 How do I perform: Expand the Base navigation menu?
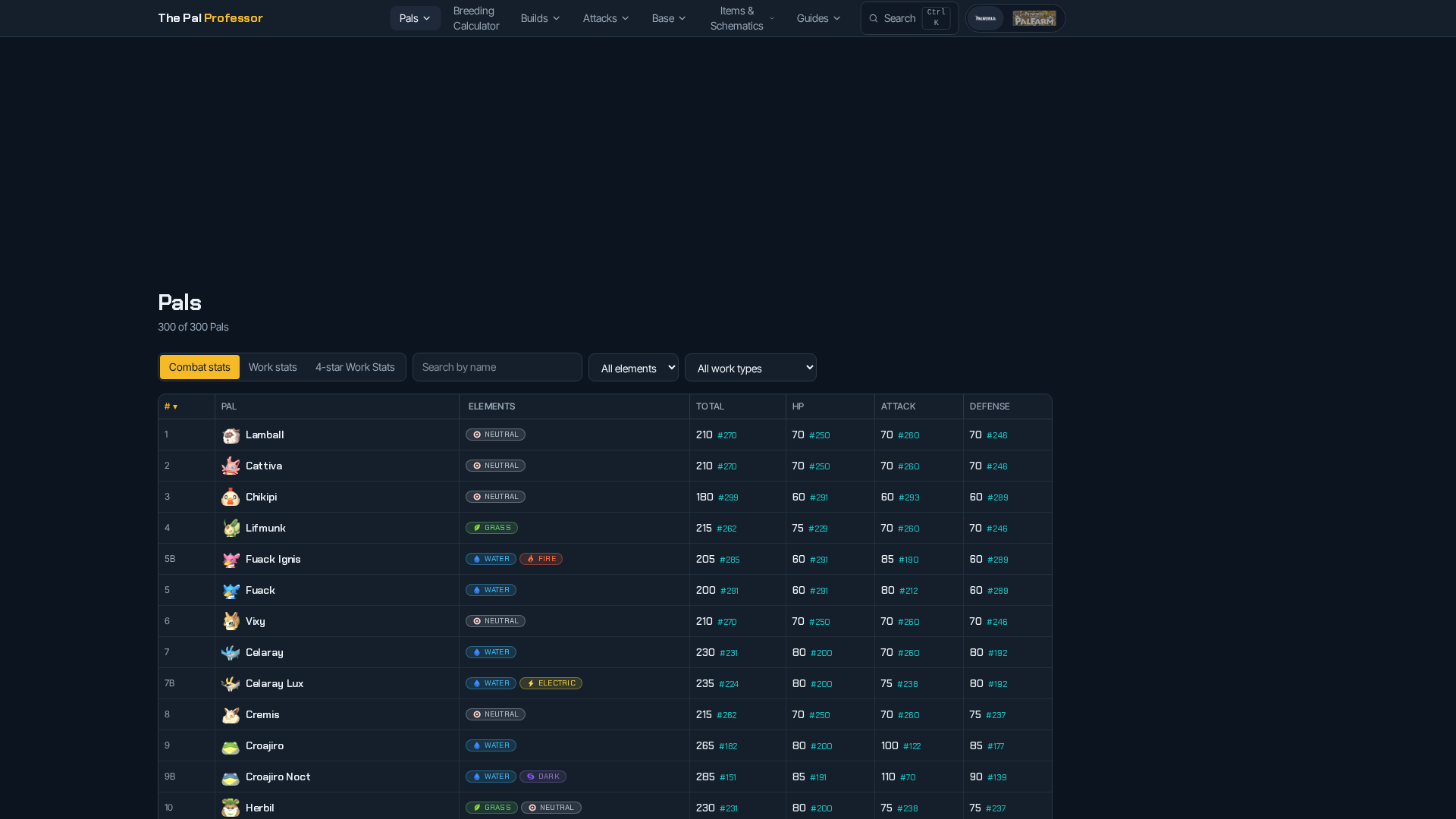(x=669, y=18)
